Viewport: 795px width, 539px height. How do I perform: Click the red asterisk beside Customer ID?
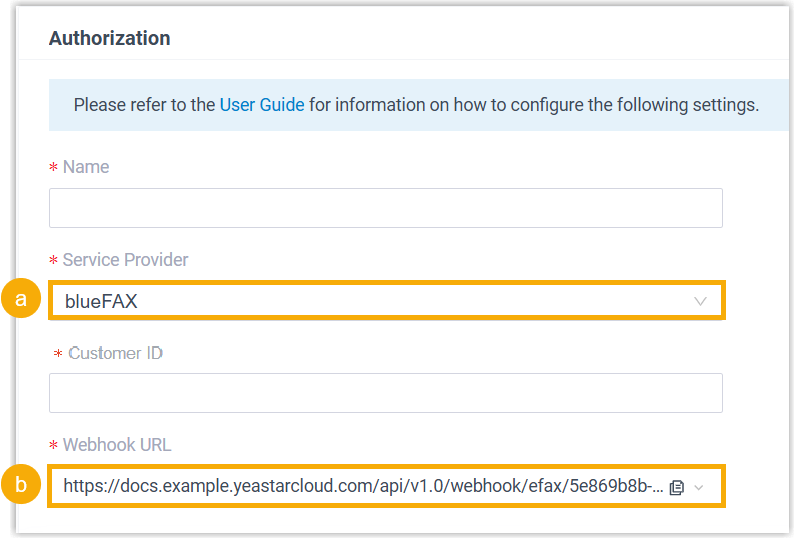point(58,355)
